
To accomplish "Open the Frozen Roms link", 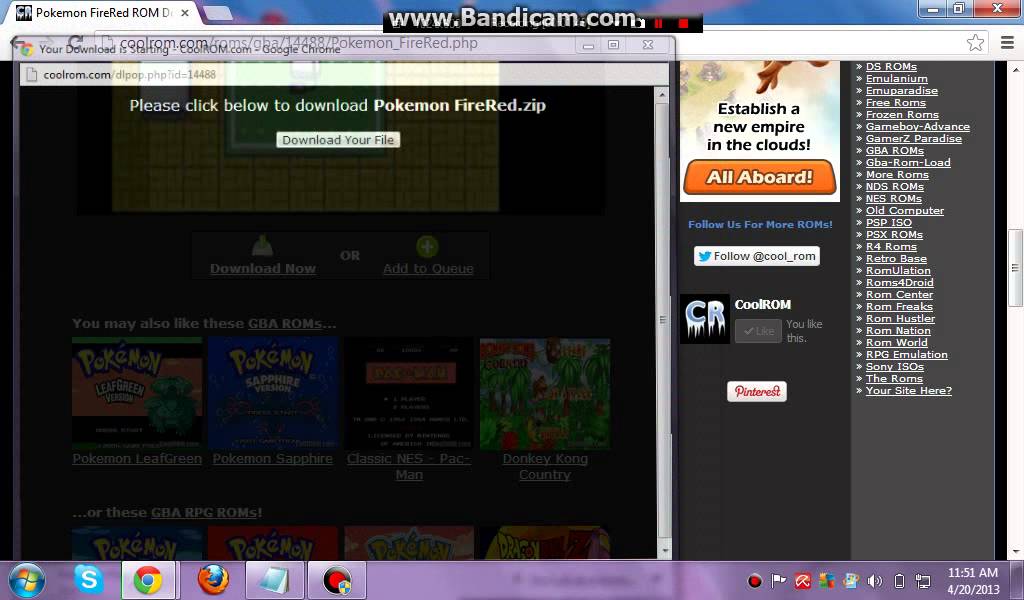I will pyautogui.click(x=902, y=114).
